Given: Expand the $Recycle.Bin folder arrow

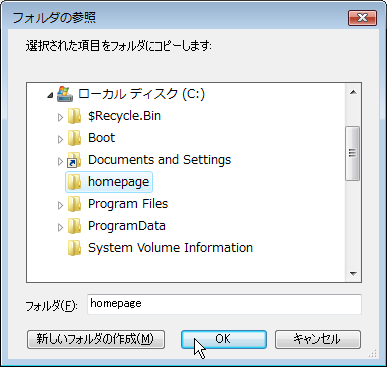Looking at the screenshot, I should click(x=60, y=117).
